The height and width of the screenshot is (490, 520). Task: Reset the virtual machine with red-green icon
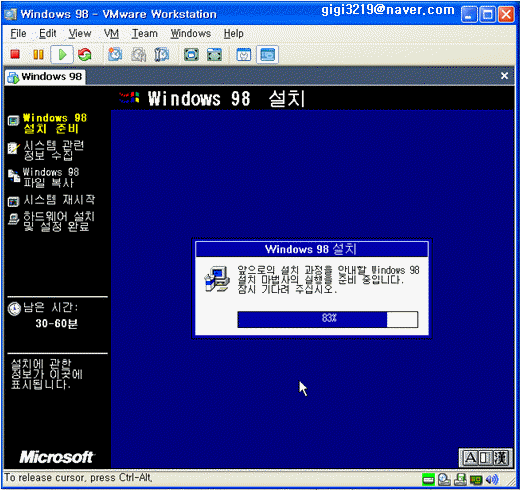pos(85,54)
